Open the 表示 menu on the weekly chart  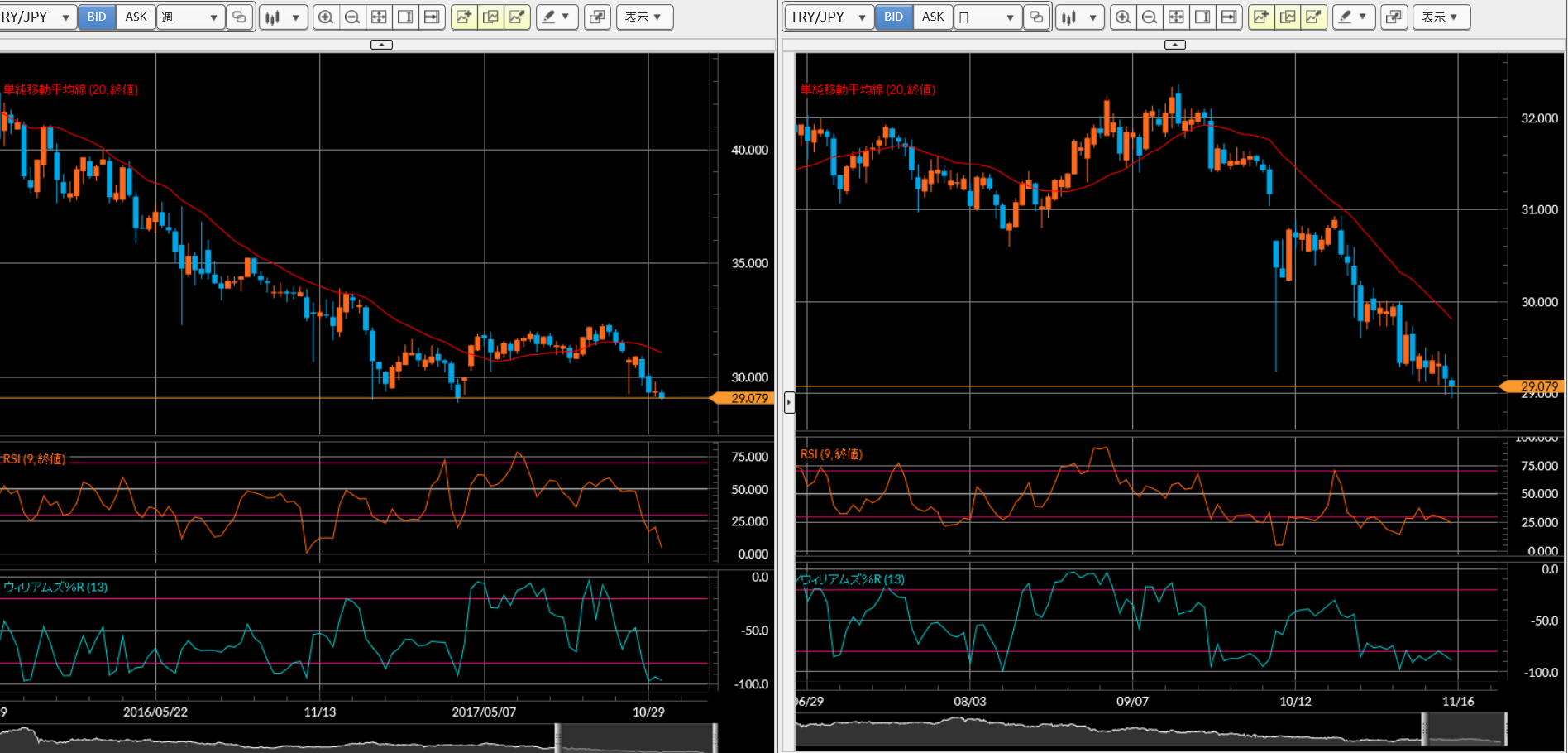pyautogui.click(x=644, y=17)
